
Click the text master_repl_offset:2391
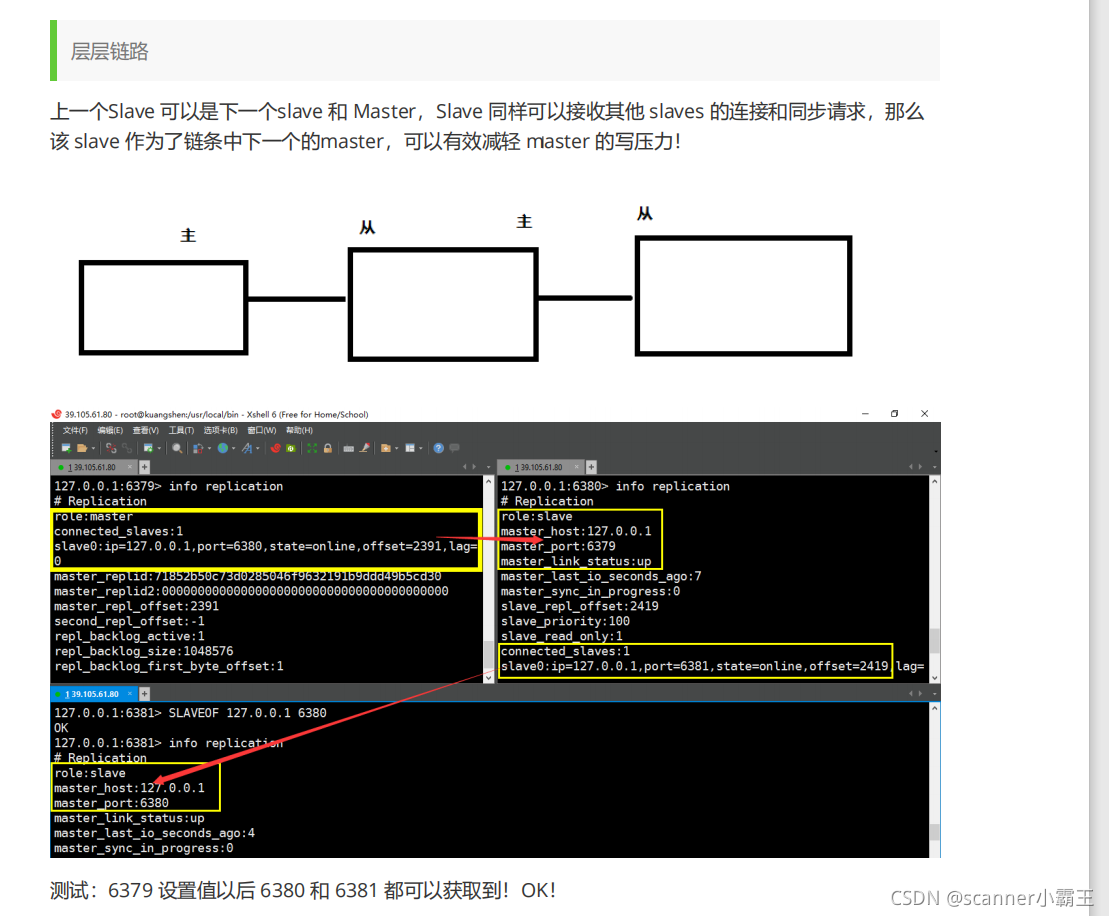pos(137,607)
